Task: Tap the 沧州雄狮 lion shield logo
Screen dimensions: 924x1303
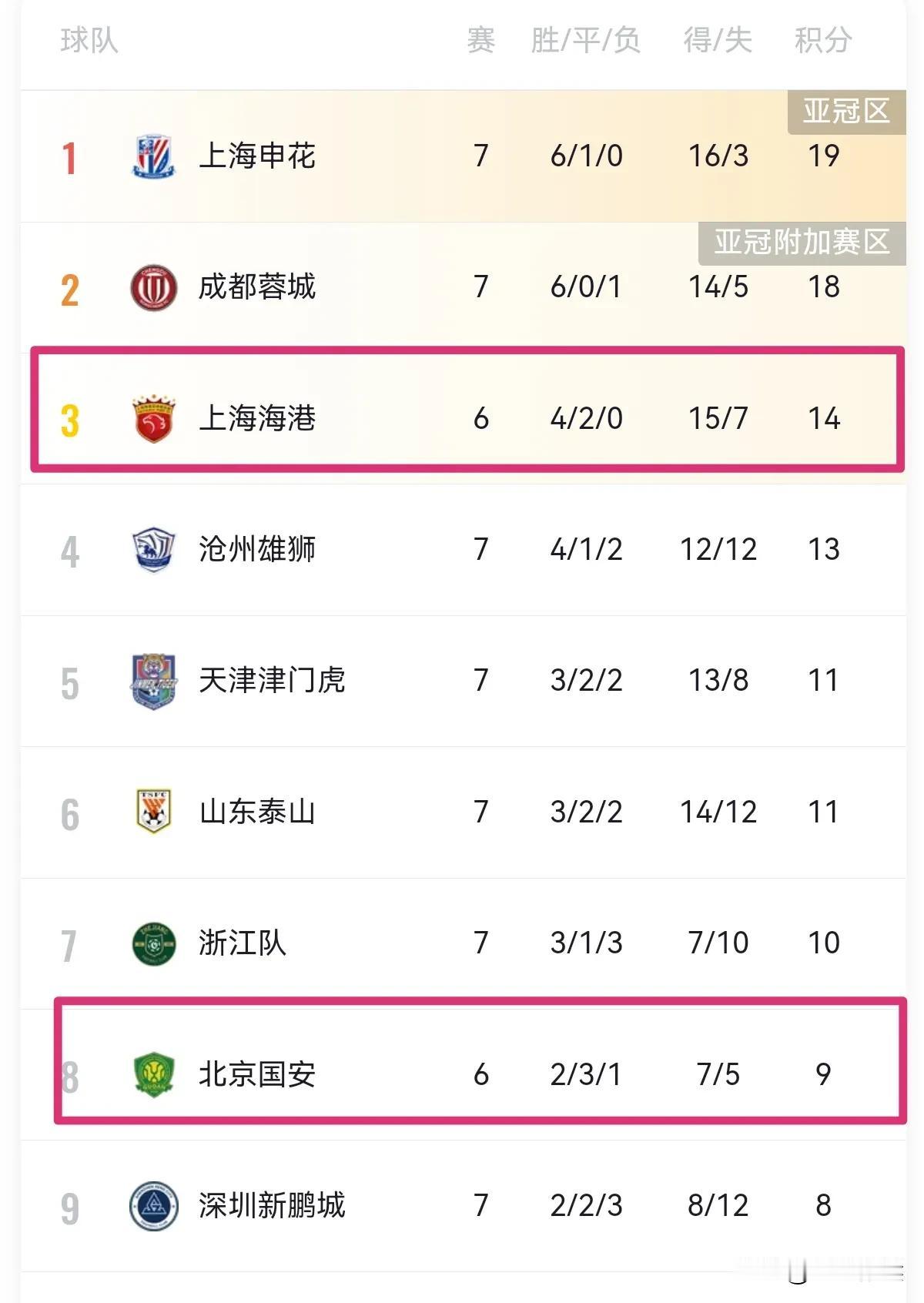Action: click(x=154, y=550)
